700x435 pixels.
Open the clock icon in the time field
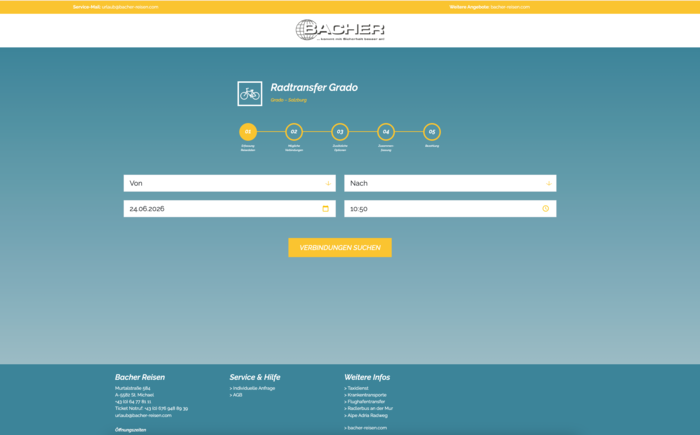[546, 209]
